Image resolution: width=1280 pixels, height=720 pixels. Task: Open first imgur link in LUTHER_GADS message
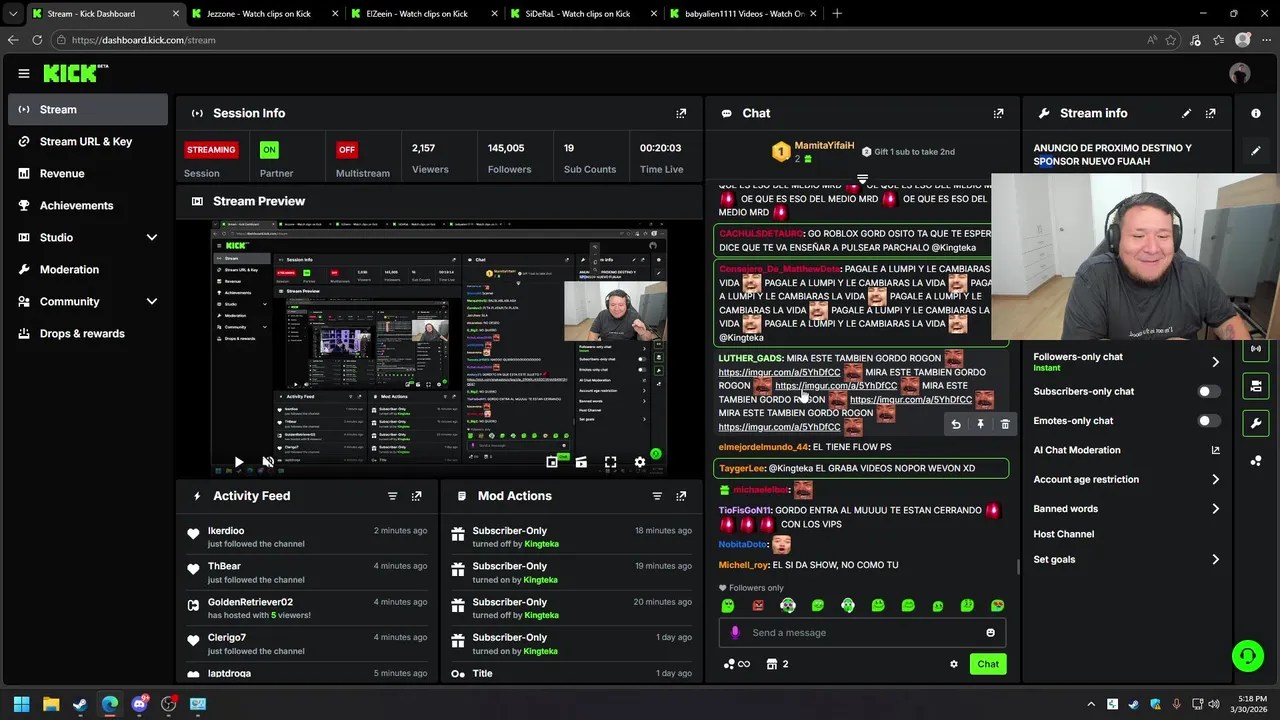tap(779, 372)
